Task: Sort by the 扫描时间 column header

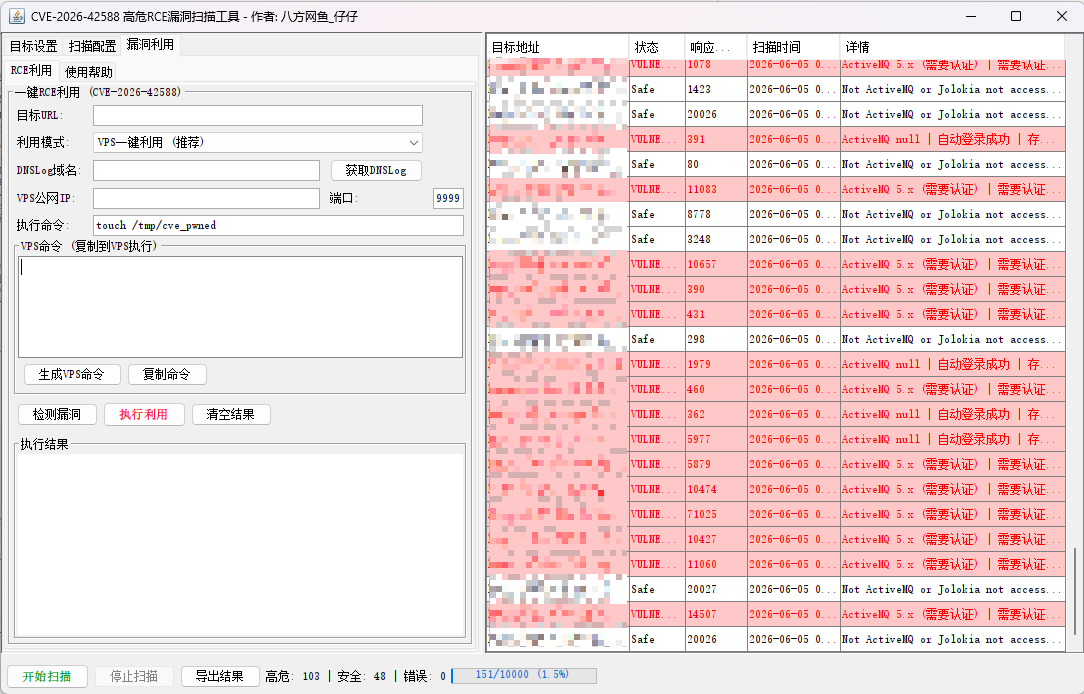Action: point(793,47)
